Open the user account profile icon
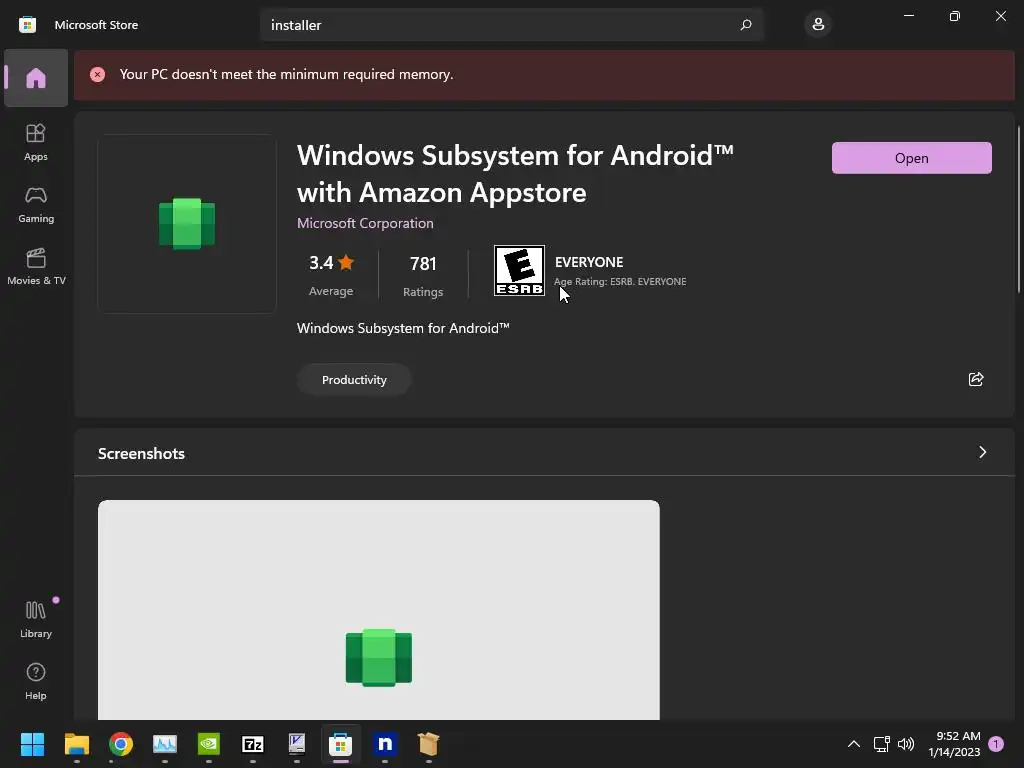The width and height of the screenshot is (1024, 768). tap(818, 25)
